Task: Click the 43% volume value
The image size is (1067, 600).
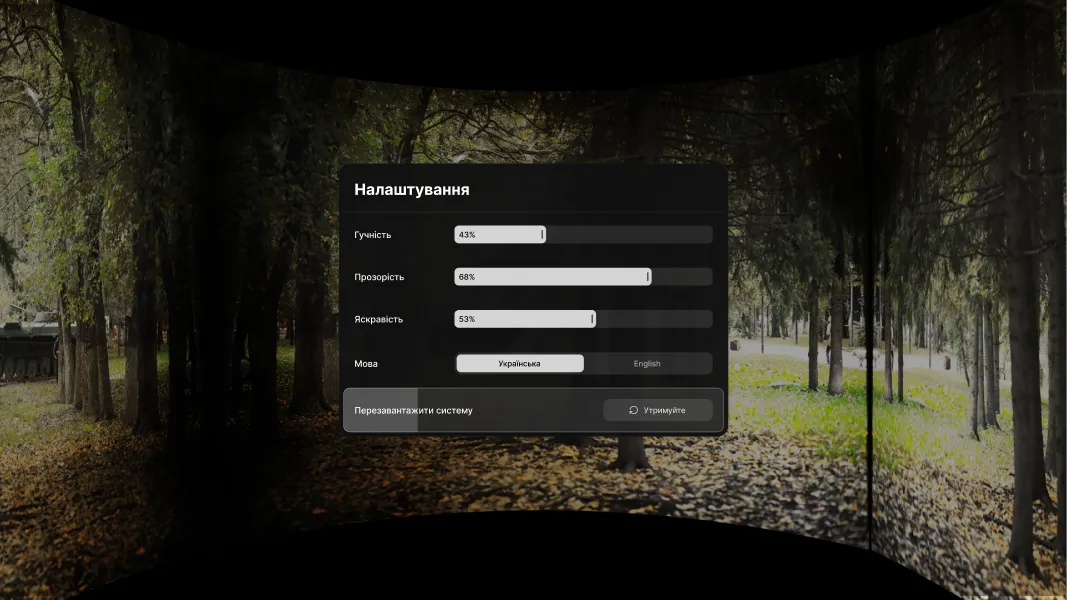Action: [x=467, y=235]
